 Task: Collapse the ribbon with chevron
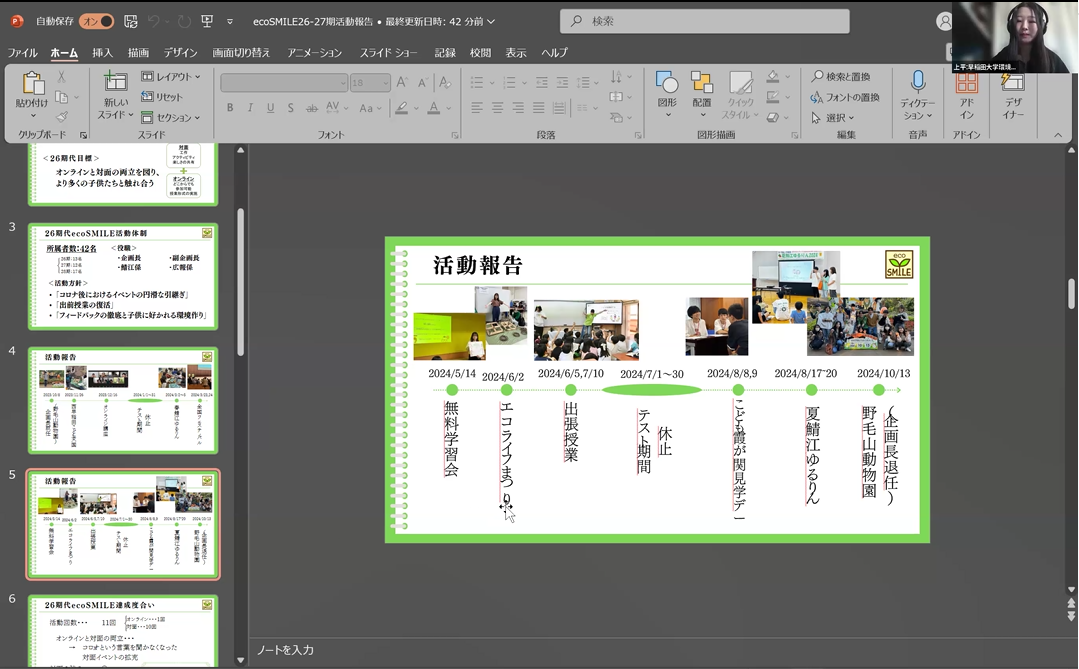(x=1058, y=135)
